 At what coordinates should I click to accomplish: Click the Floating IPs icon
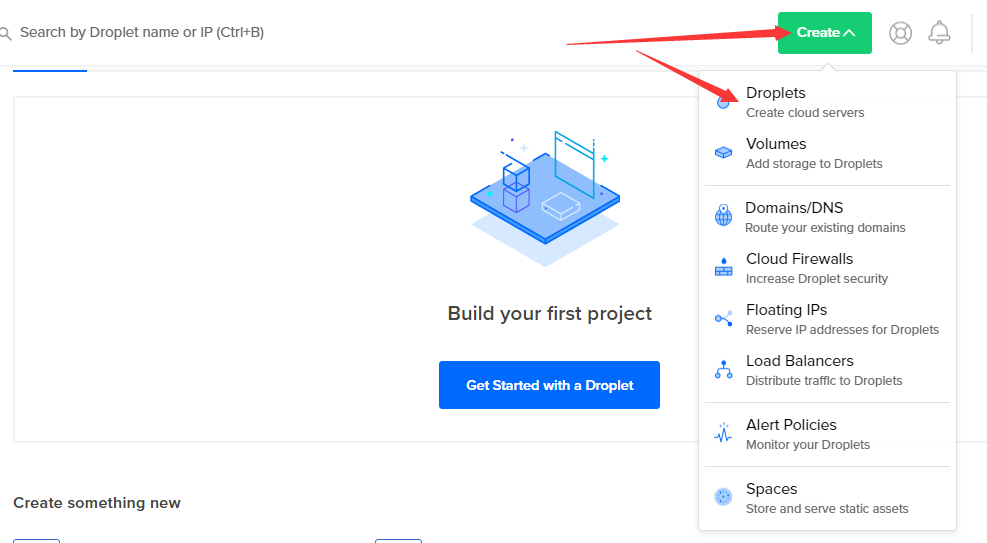click(x=723, y=318)
